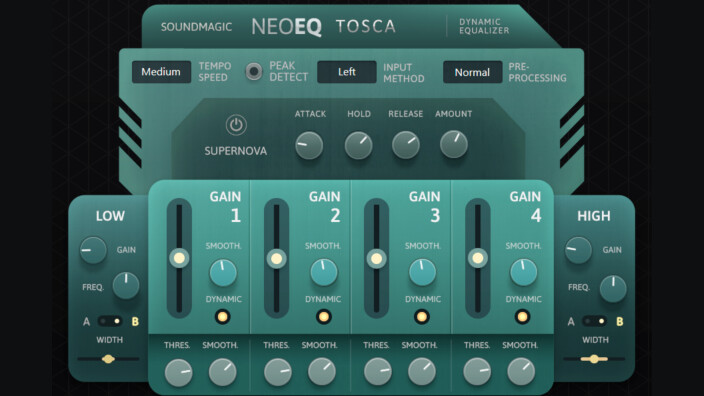Toggle the Dynamic LED for Gain 3
Image resolution: width=704 pixels, height=396 pixels.
point(422,317)
